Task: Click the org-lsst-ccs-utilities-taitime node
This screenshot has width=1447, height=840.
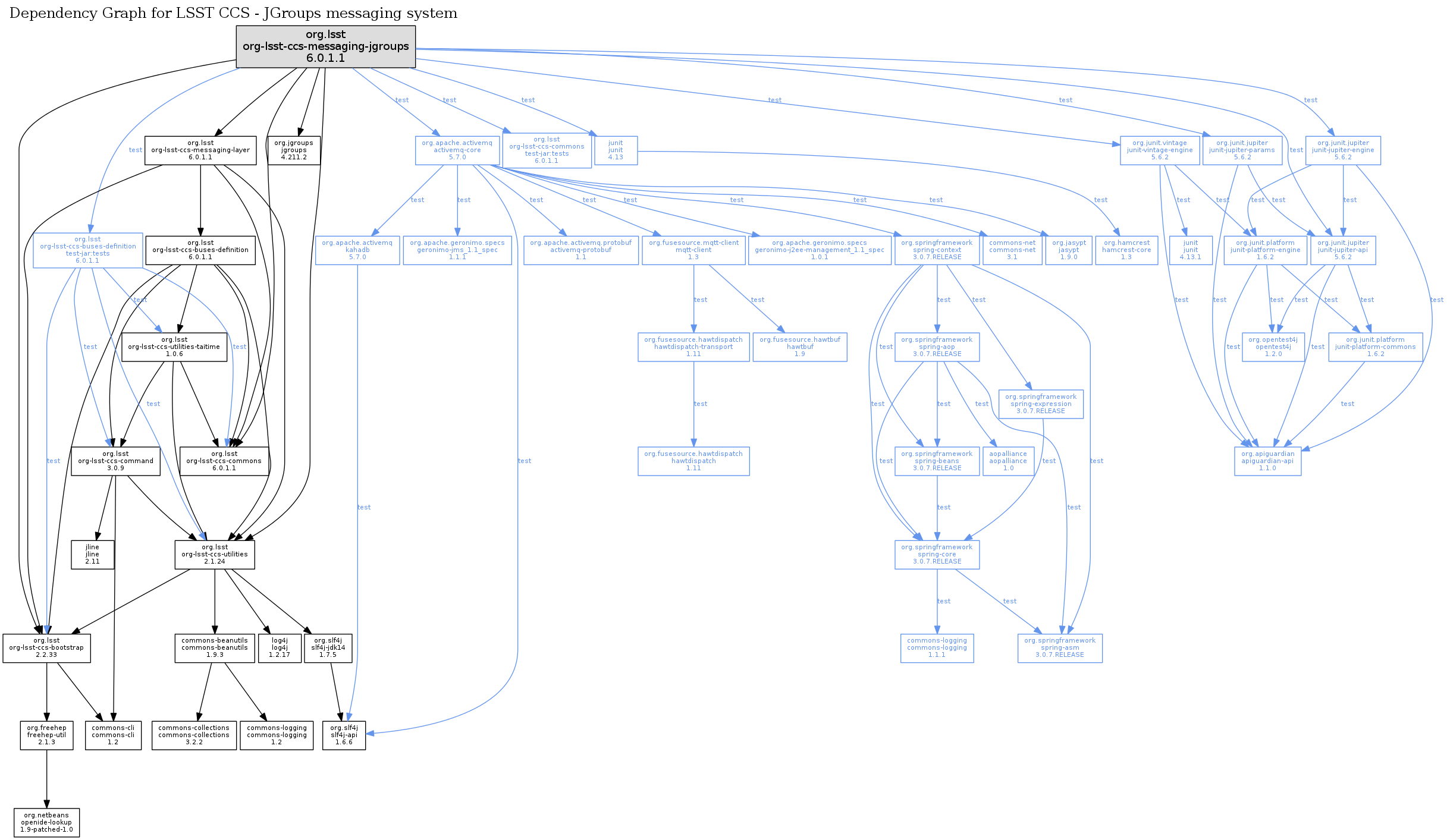Action: click(x=174, y=347)
